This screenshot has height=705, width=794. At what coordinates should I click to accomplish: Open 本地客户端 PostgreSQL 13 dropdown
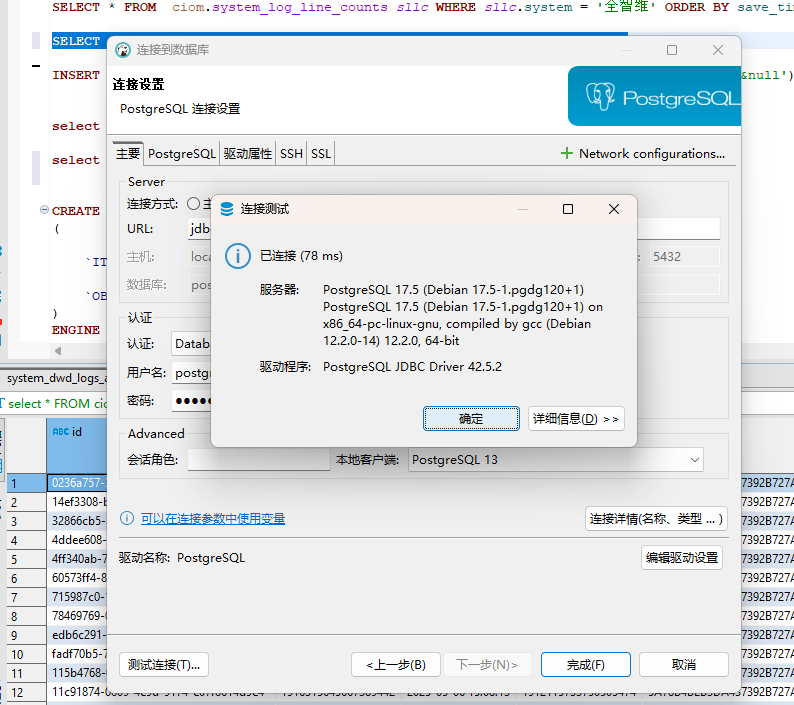point(555,459)
